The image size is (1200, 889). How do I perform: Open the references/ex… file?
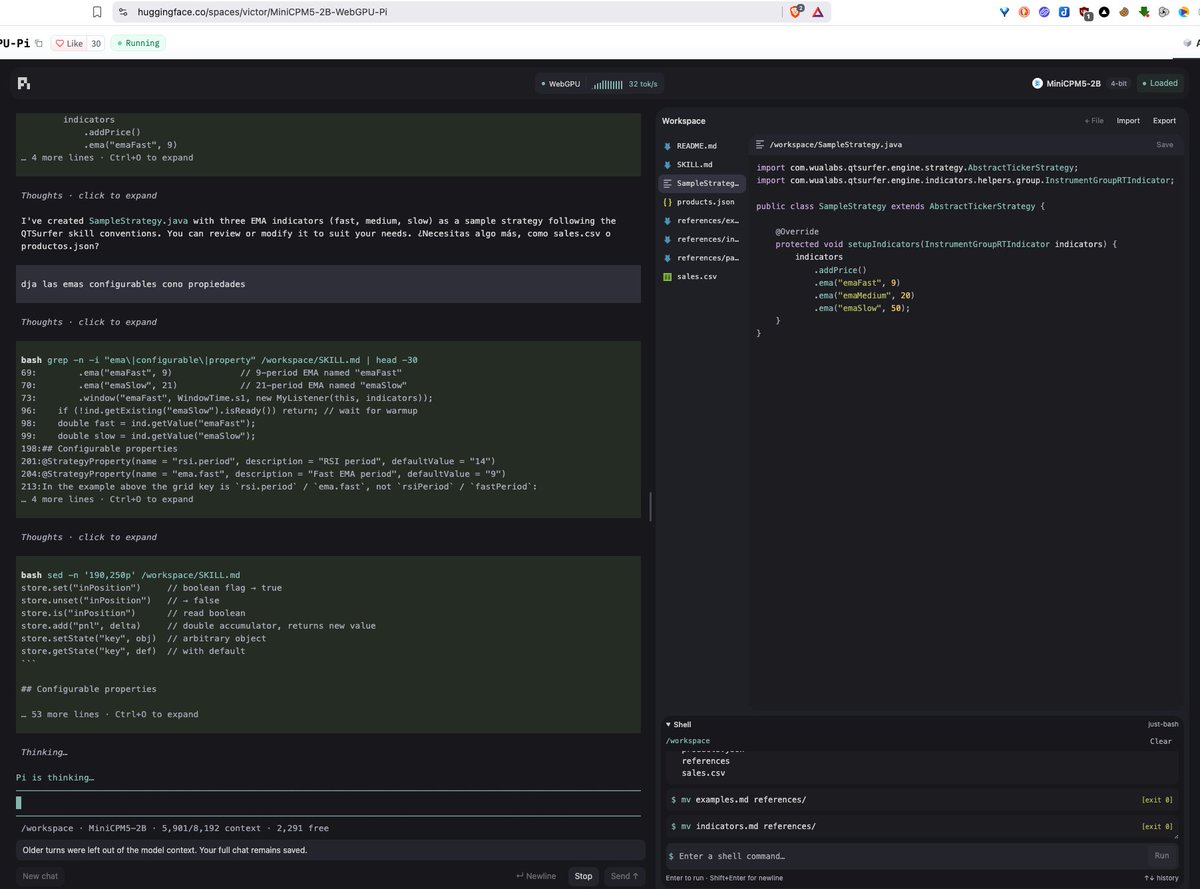point(702,220)
